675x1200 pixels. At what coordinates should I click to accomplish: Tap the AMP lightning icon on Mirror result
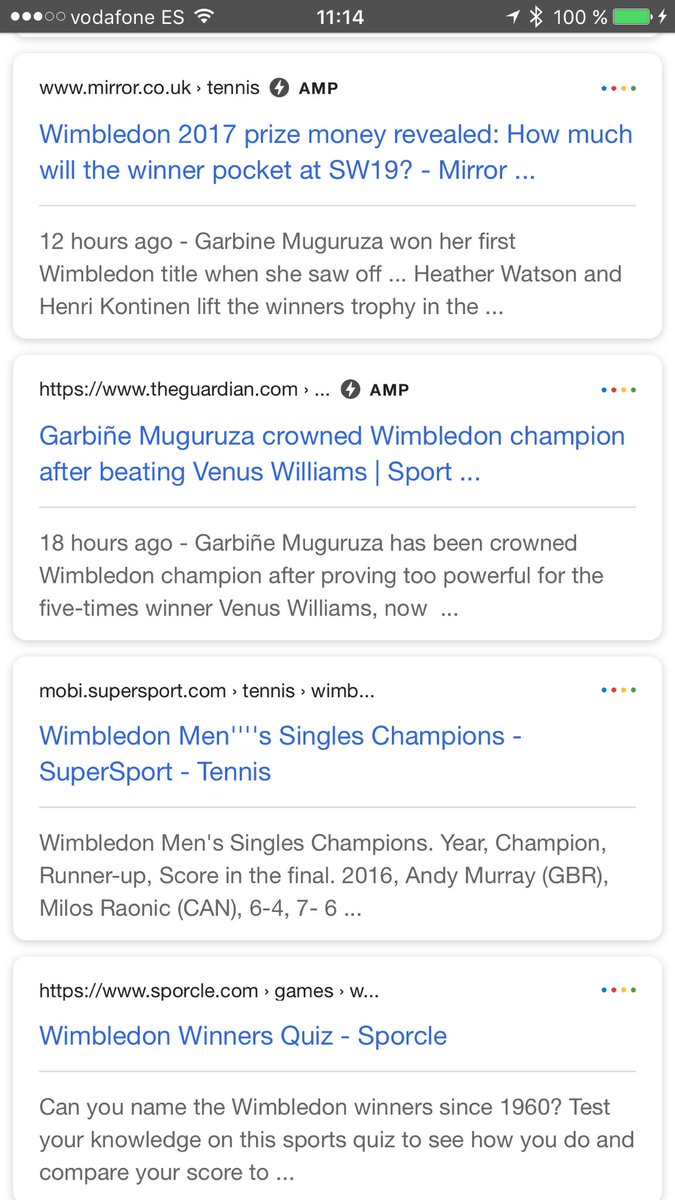point(280,88)
